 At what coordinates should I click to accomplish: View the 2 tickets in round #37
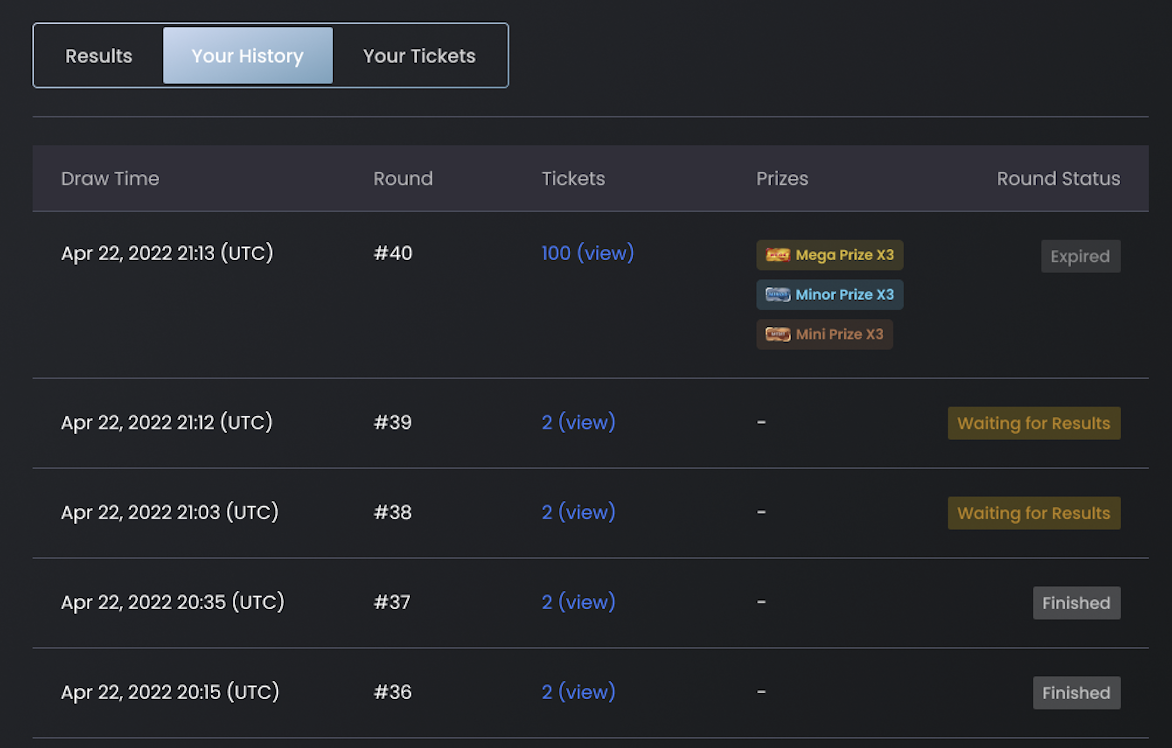pos(578,602)
